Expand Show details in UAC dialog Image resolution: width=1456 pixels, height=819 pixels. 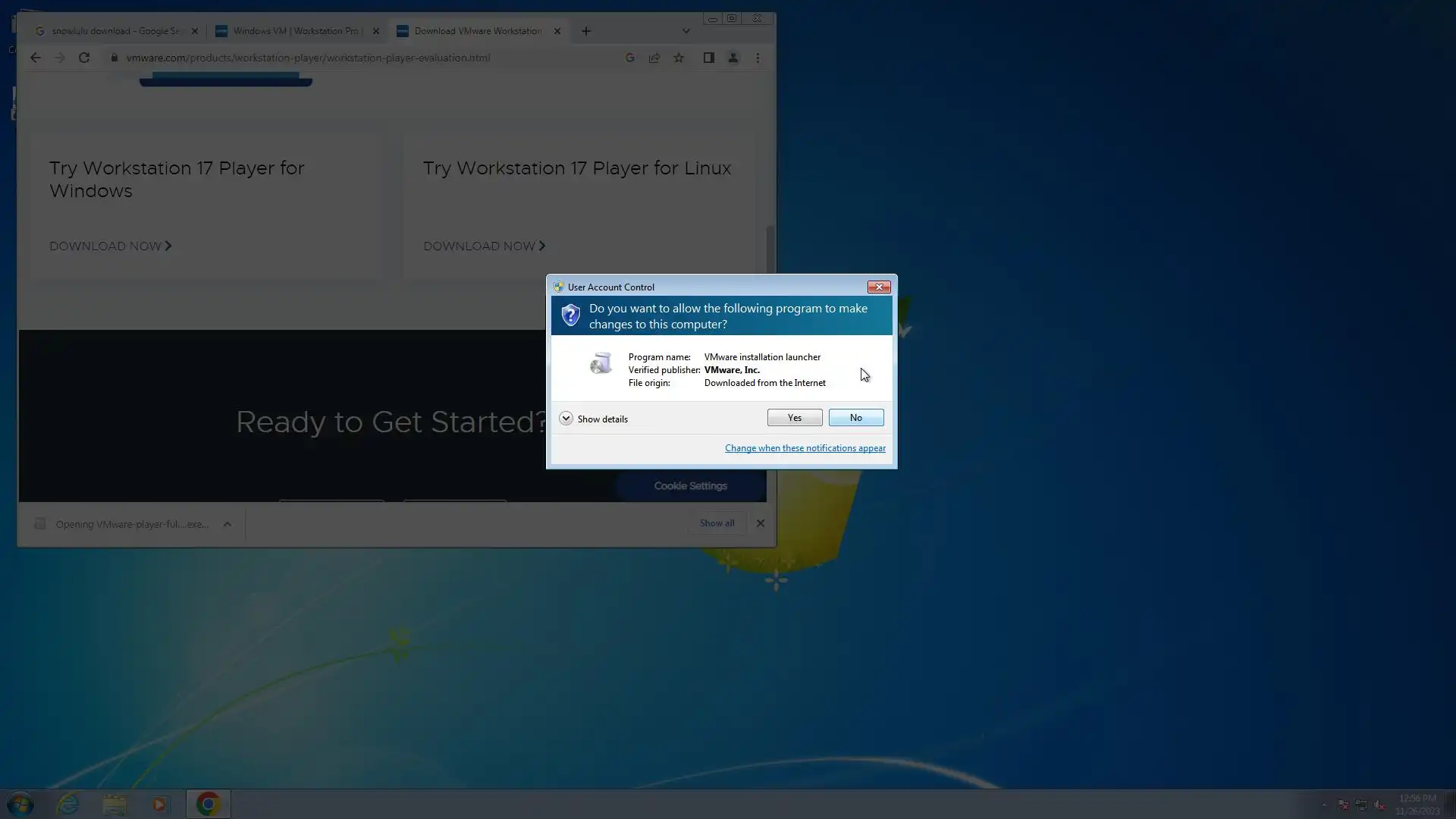566,419
